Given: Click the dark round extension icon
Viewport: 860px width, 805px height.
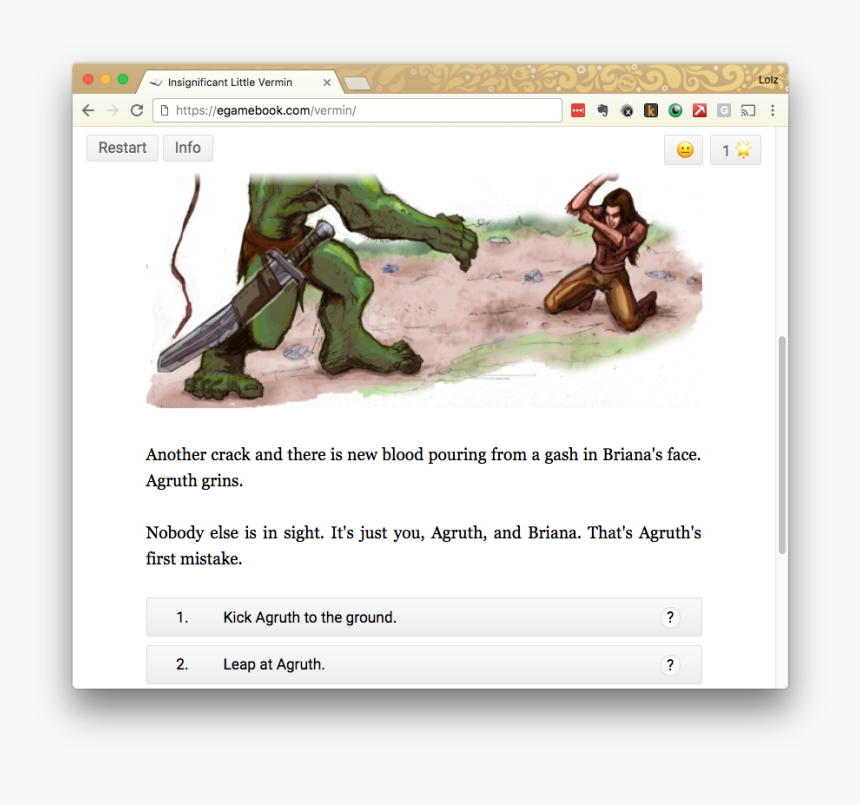Looking at the screenshot, I should [627, 111].
